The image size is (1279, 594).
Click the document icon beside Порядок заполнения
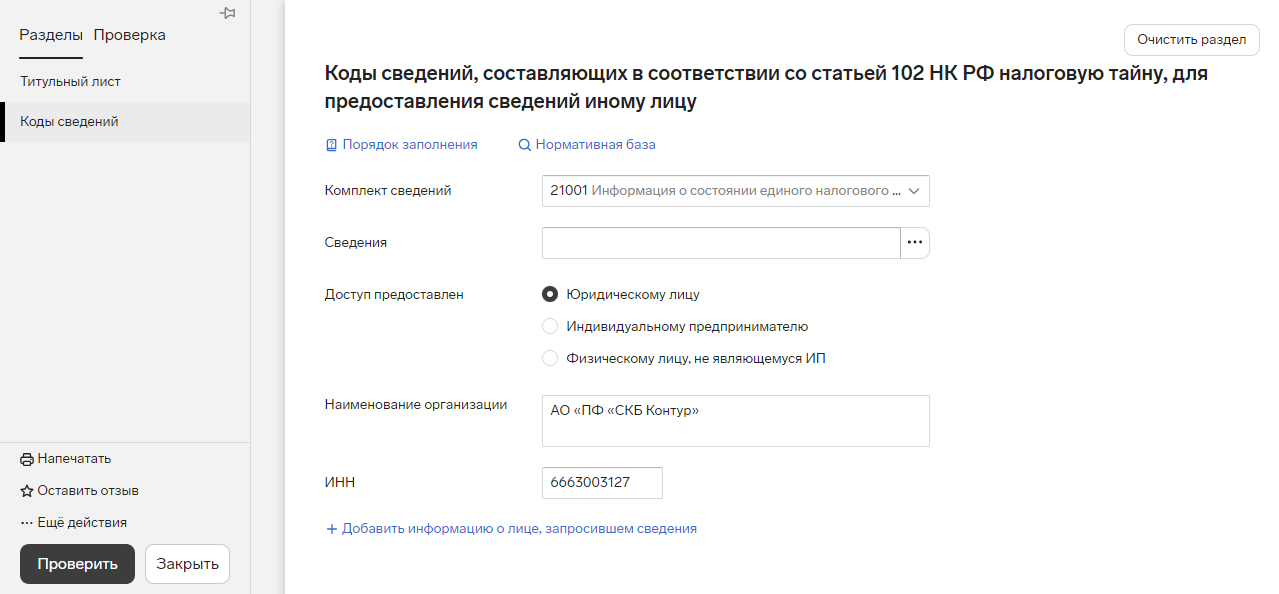[x=332, y=145]
